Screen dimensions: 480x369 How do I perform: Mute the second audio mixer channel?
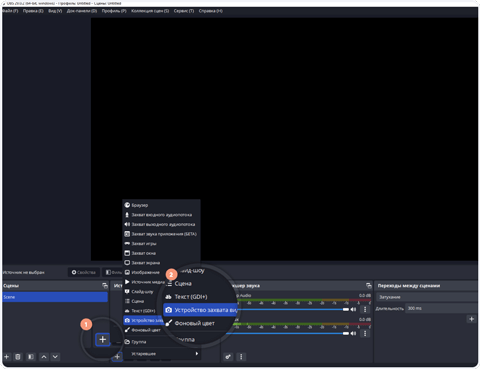(x=353, y=333)
